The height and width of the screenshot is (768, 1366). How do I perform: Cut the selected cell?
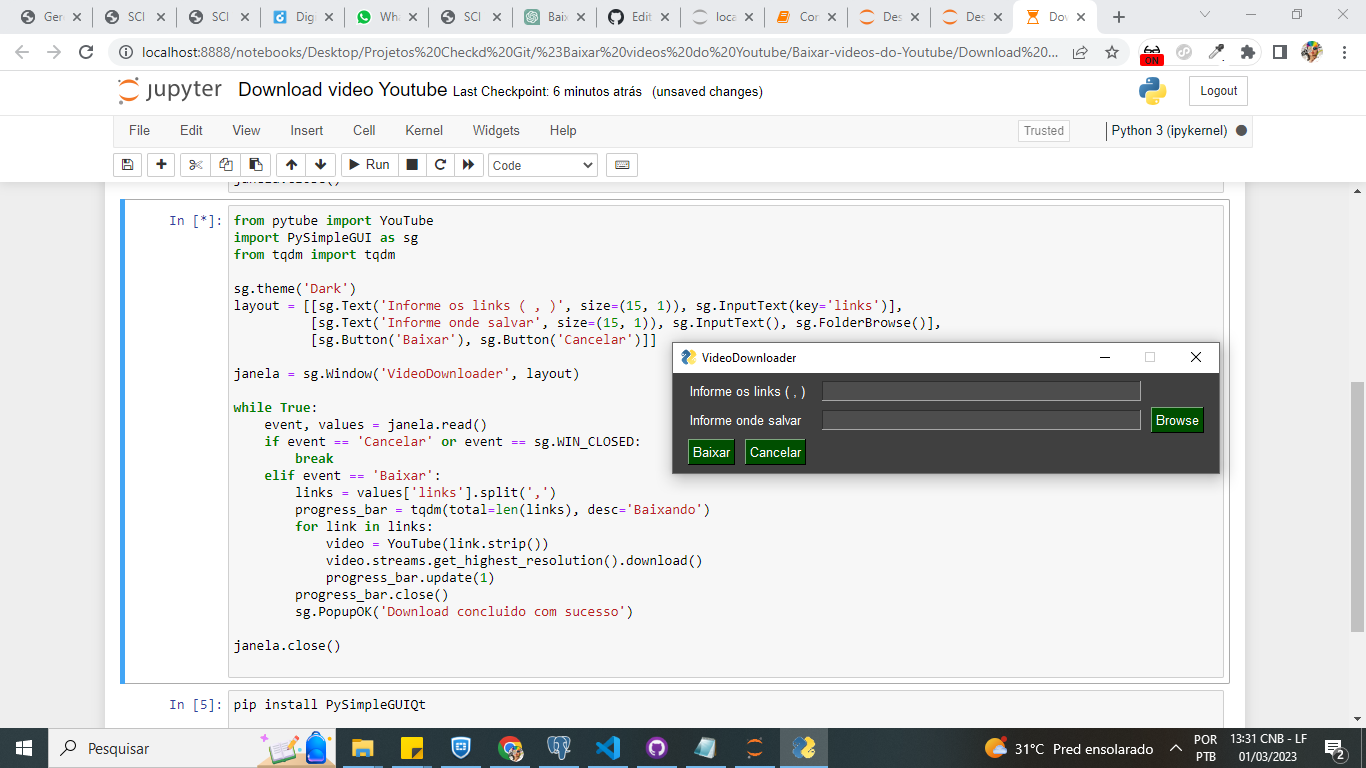pos(194,164)
